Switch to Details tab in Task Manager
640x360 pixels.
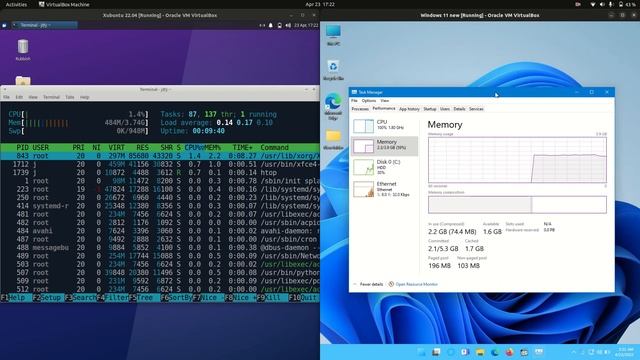coord(459,109)
